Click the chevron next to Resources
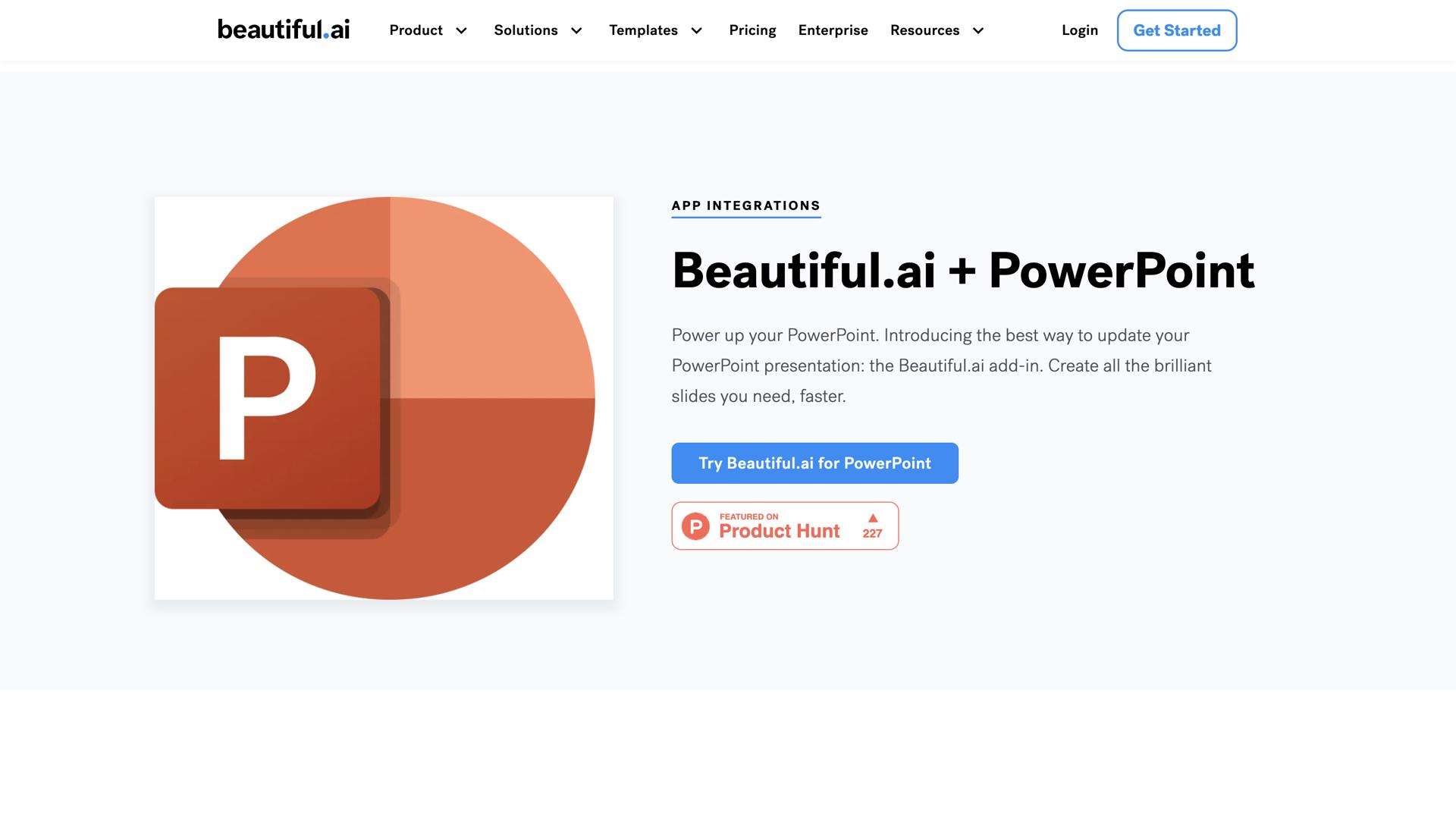 pyautogui.click(x=979, y=31)
